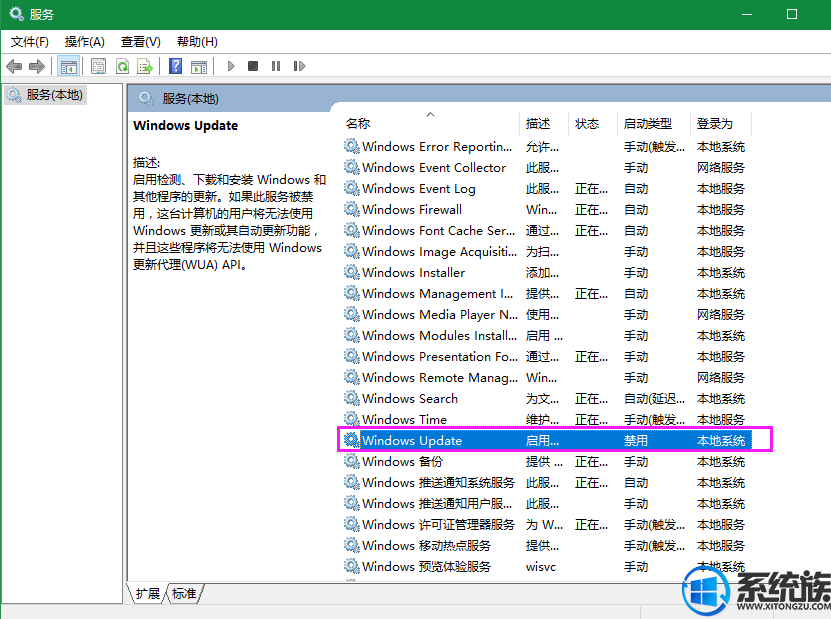
Task: Click the Export List toolbar icon
Action: click(x=145, y=66)
